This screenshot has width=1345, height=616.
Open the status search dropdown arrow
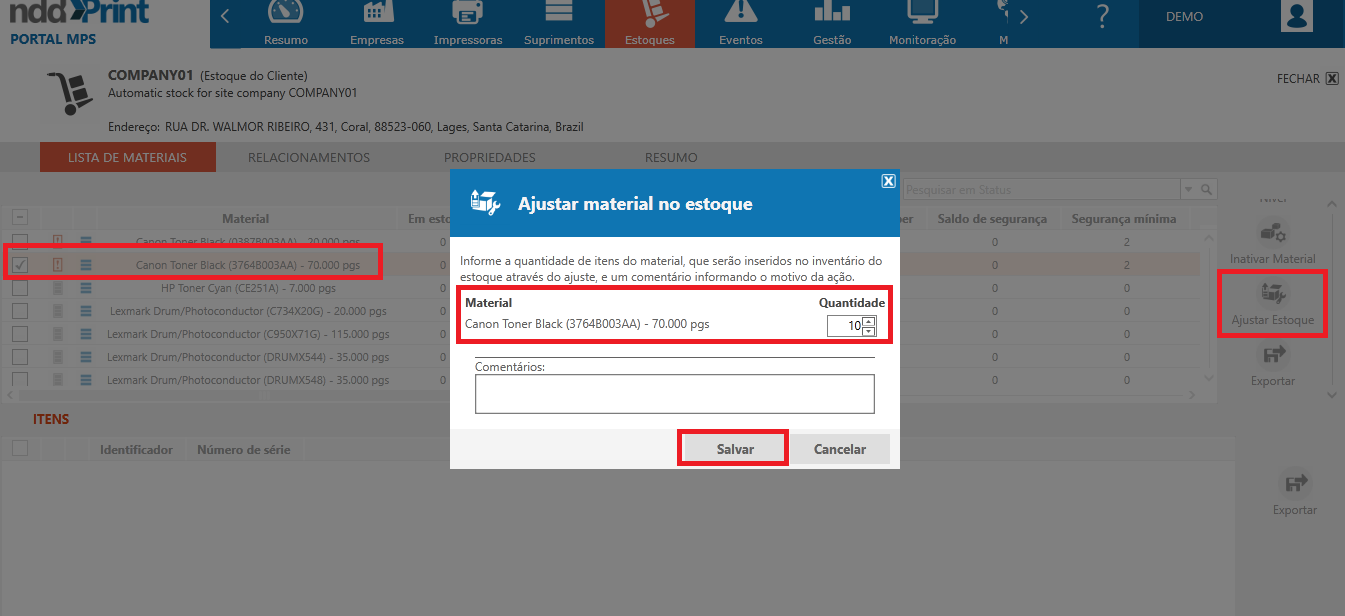[1188, 190]
